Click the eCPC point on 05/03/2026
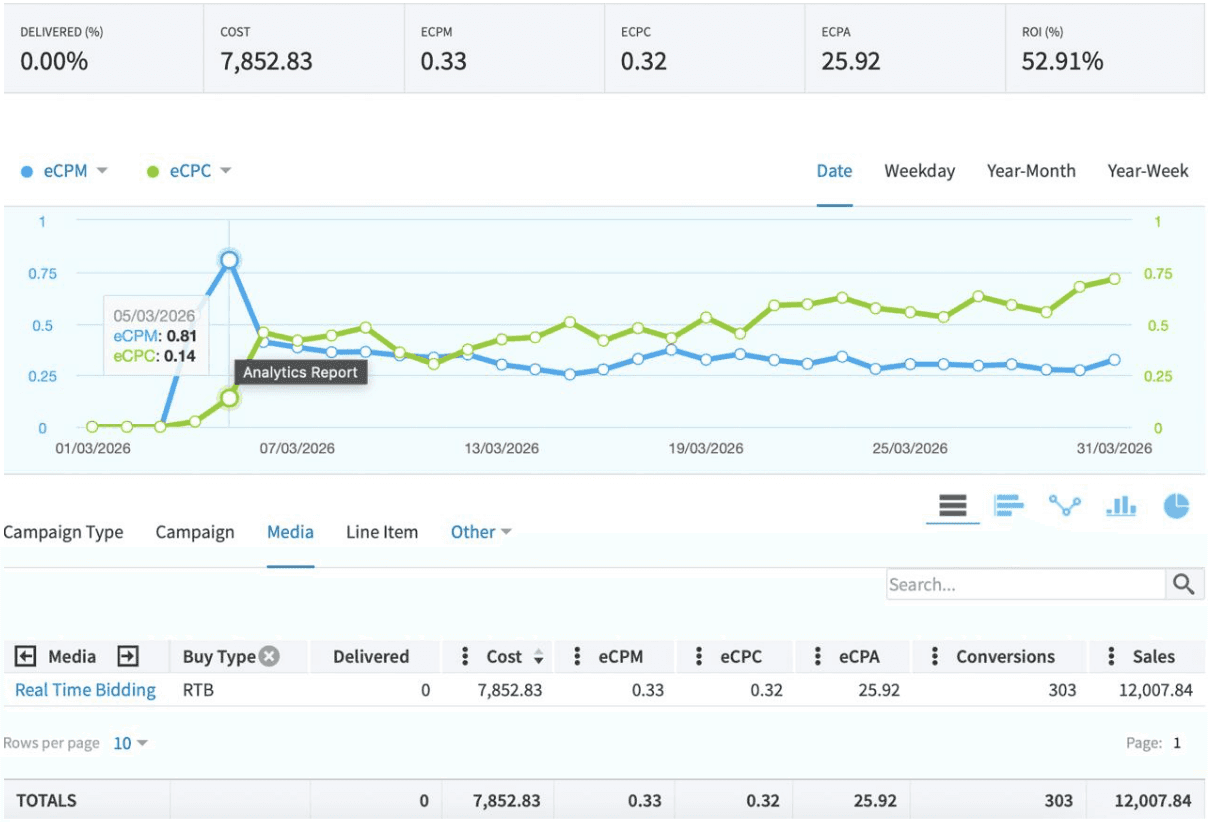This screenshot has width=1208, height=822. [229, 398]
